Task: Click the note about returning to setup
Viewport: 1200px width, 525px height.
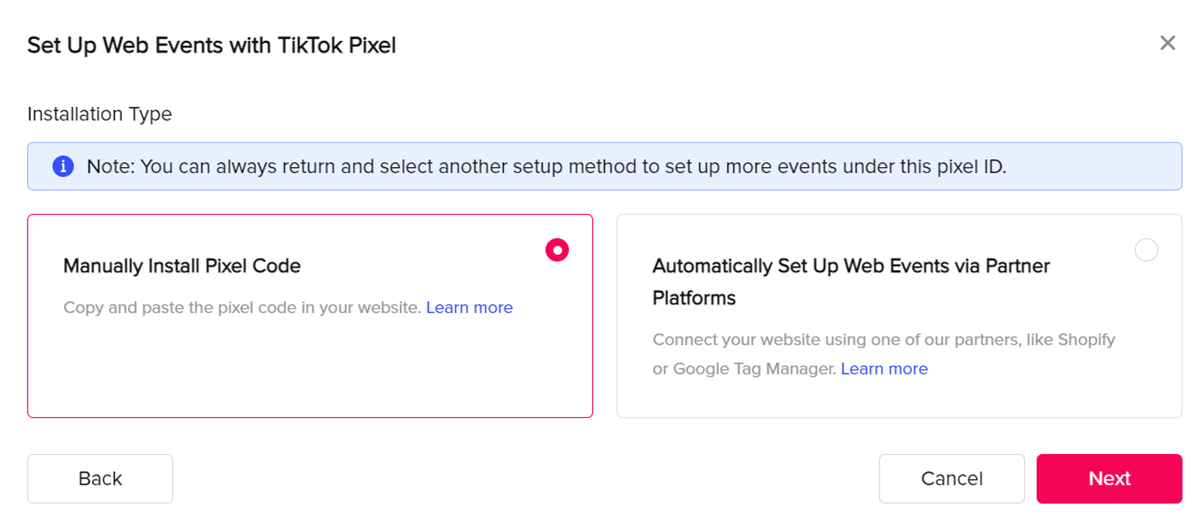Action: (546, 166)
